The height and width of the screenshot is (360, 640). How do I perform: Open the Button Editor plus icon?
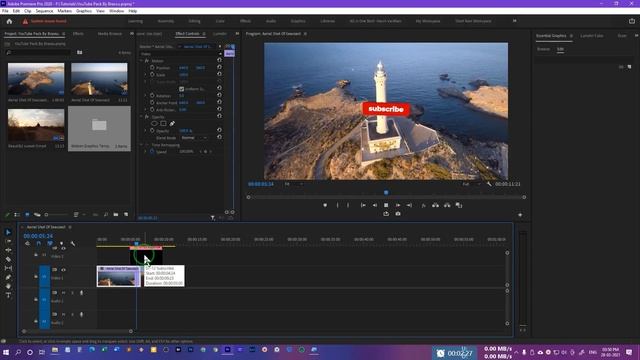pyautogui.click(x=520, y=215)
